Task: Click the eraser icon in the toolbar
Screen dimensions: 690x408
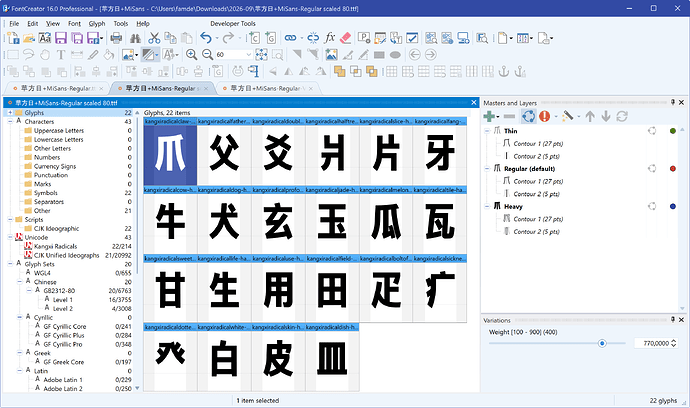Action: (x=346, y=38)
